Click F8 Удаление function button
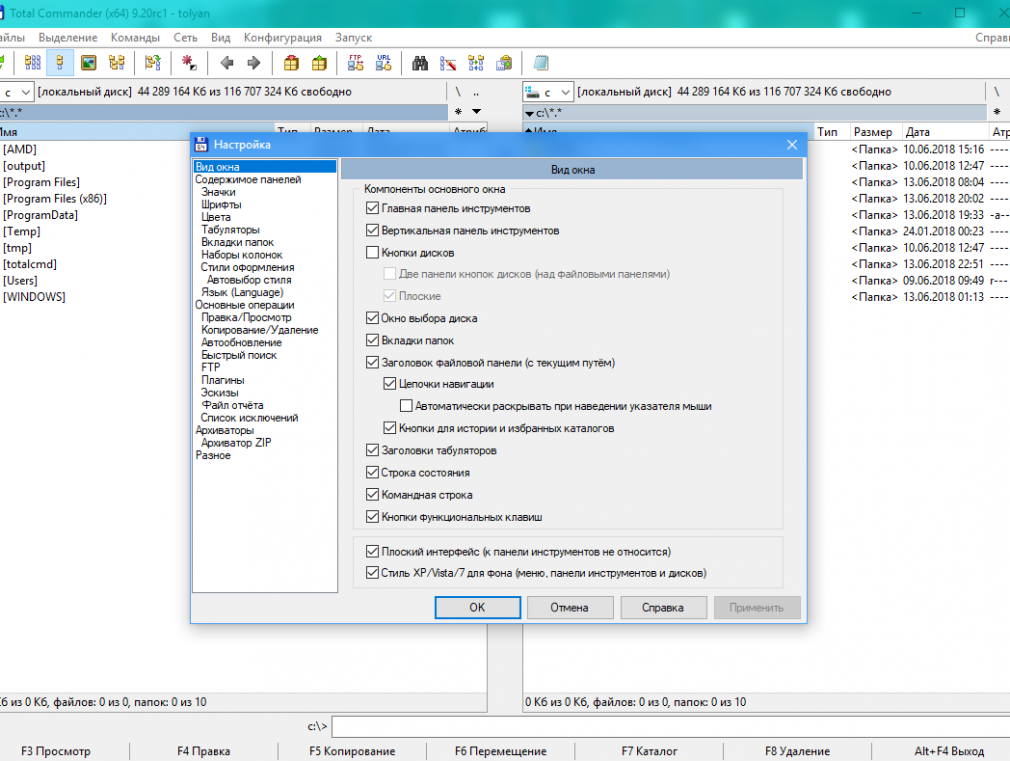This screenshot has height=761, width=1010. pyautogui.click(x=797, y=751)
